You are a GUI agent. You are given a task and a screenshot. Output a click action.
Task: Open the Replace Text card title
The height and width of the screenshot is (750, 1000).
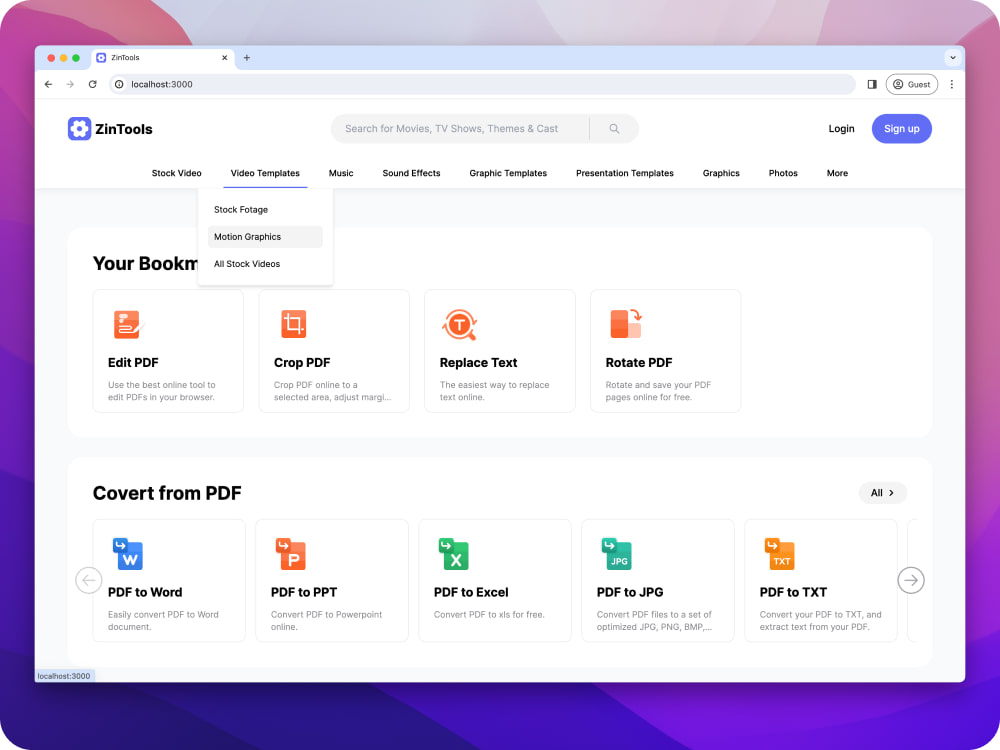(478, 362)
